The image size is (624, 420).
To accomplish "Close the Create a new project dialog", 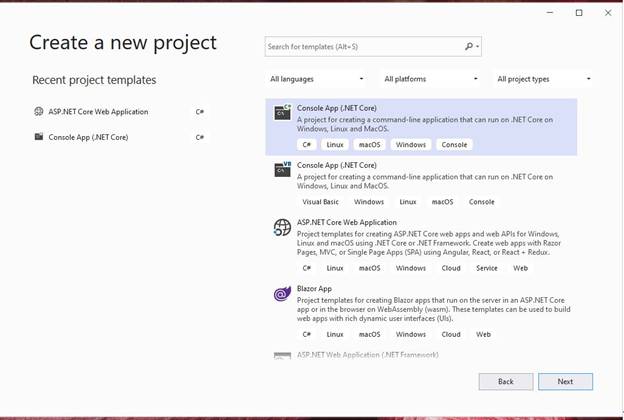I will coord(608,13).
